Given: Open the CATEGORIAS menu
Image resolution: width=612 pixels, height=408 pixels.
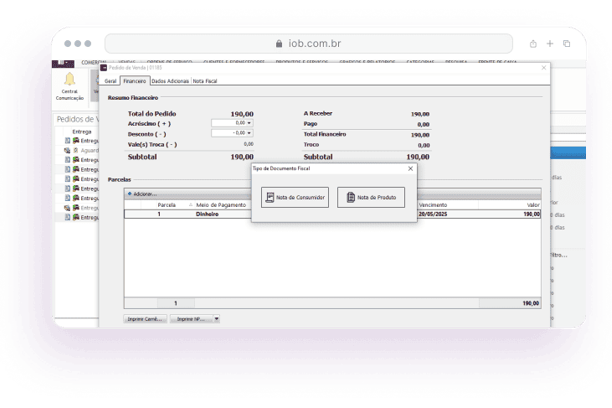Looking at the screenshot, I should coord(420,62).
